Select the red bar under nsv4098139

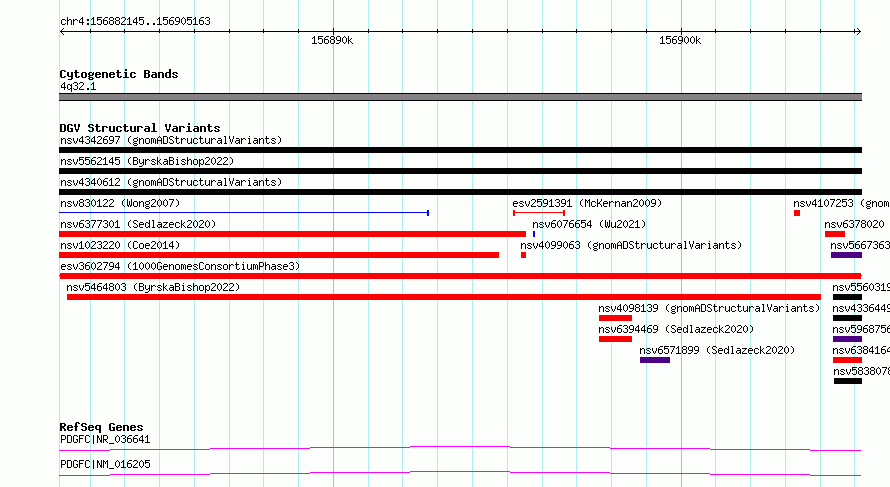615,318
